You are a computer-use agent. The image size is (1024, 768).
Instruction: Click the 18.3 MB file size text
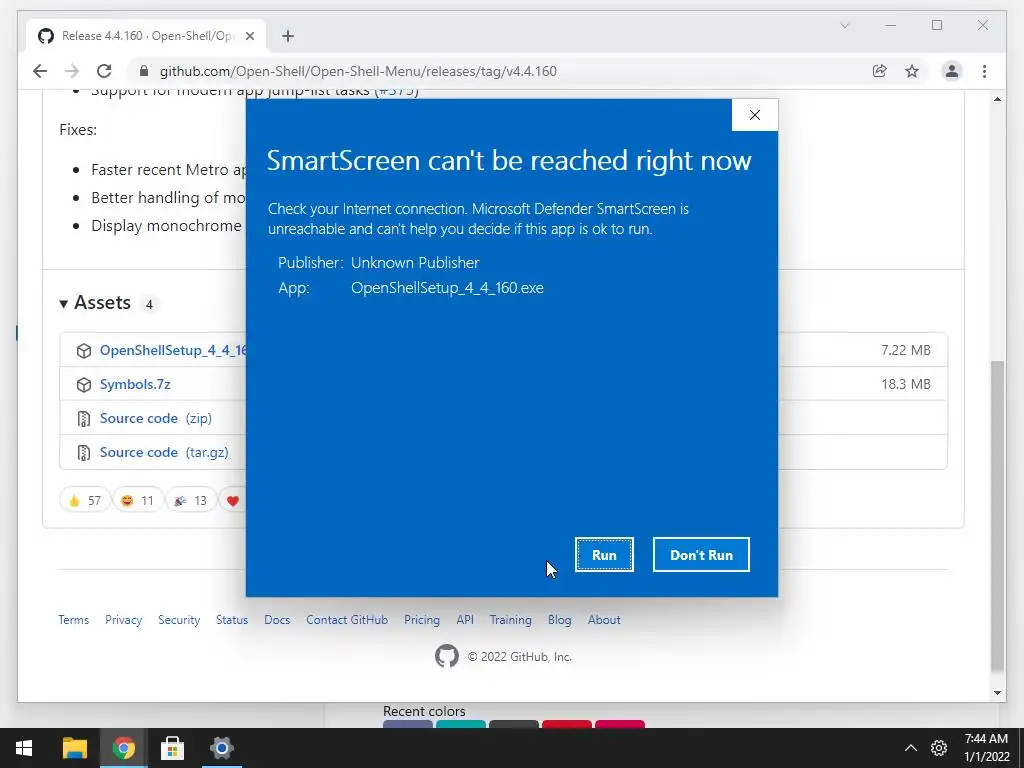tap(906, 384)
